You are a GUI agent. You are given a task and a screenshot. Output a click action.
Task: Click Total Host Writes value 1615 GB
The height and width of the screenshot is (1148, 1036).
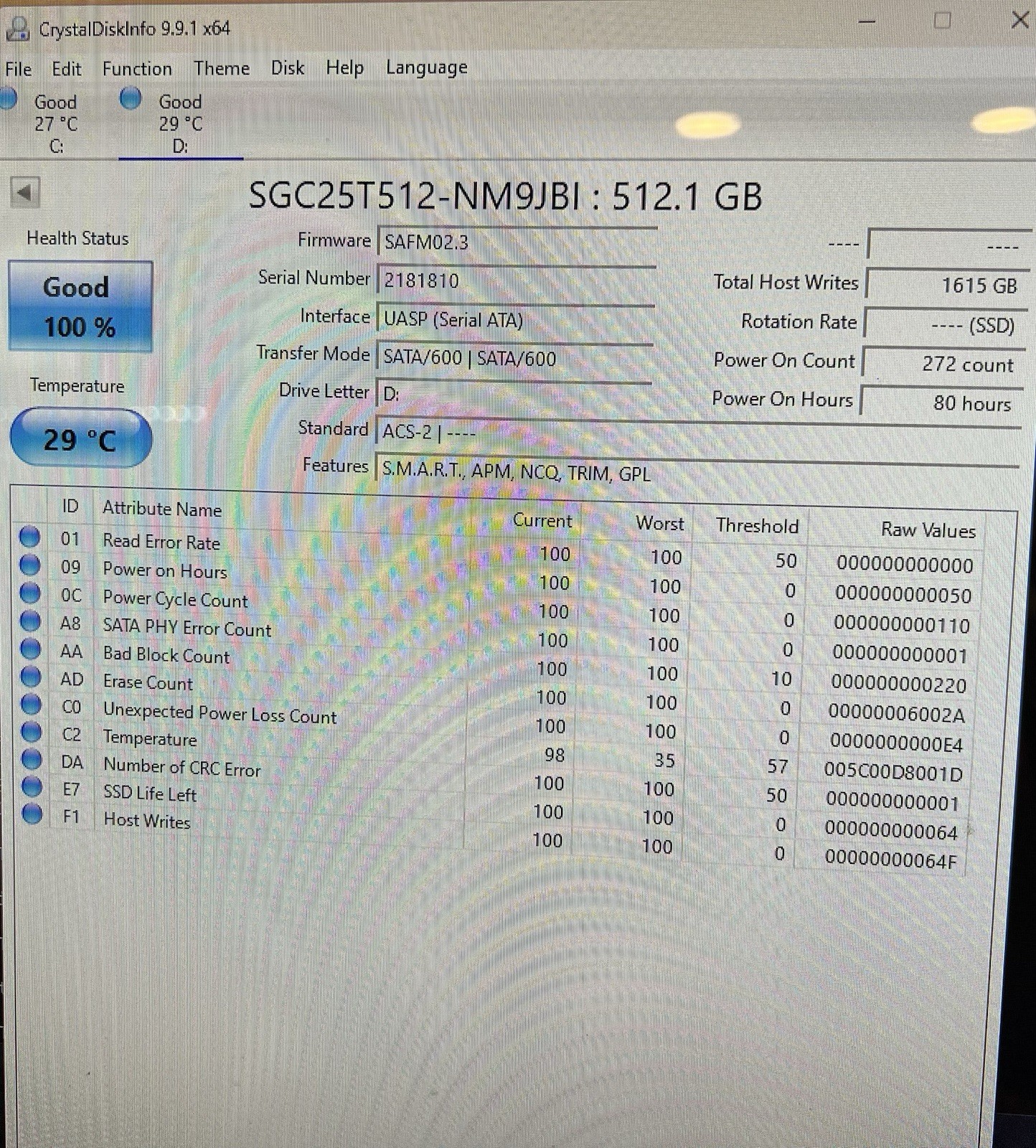(x=948, y=285)
